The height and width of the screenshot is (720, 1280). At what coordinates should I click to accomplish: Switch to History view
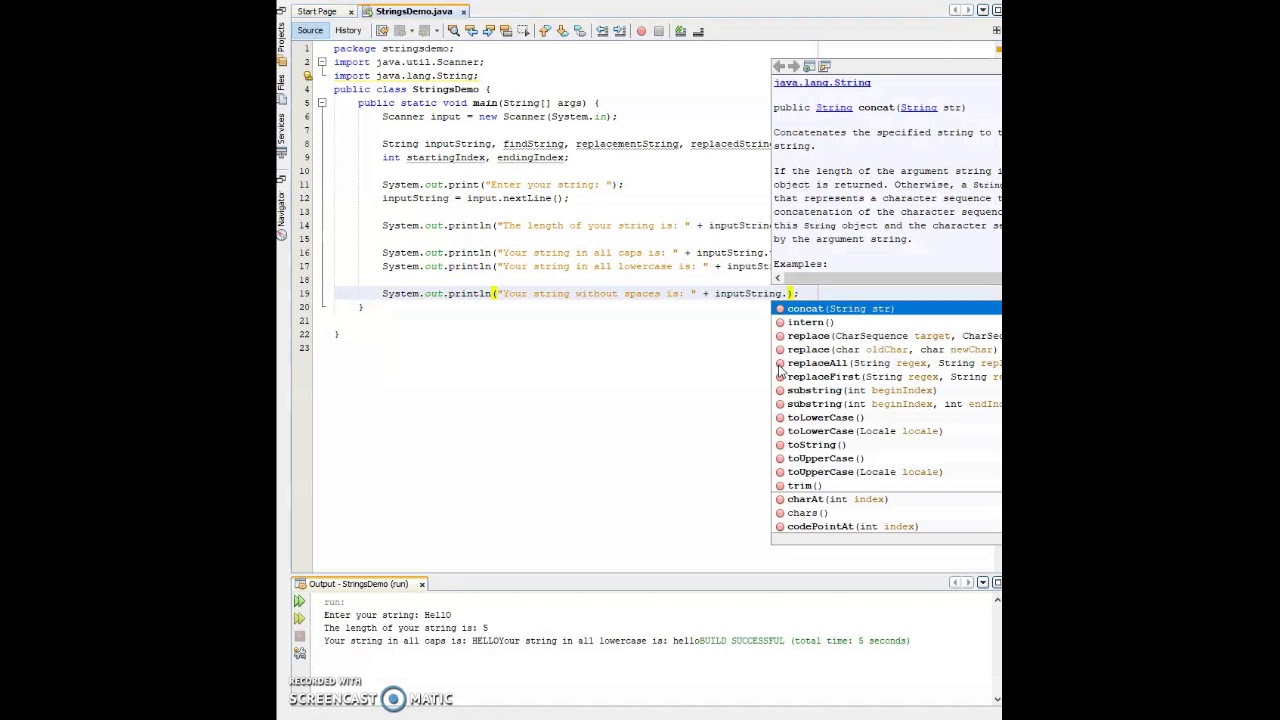click(x=348, y=30)
